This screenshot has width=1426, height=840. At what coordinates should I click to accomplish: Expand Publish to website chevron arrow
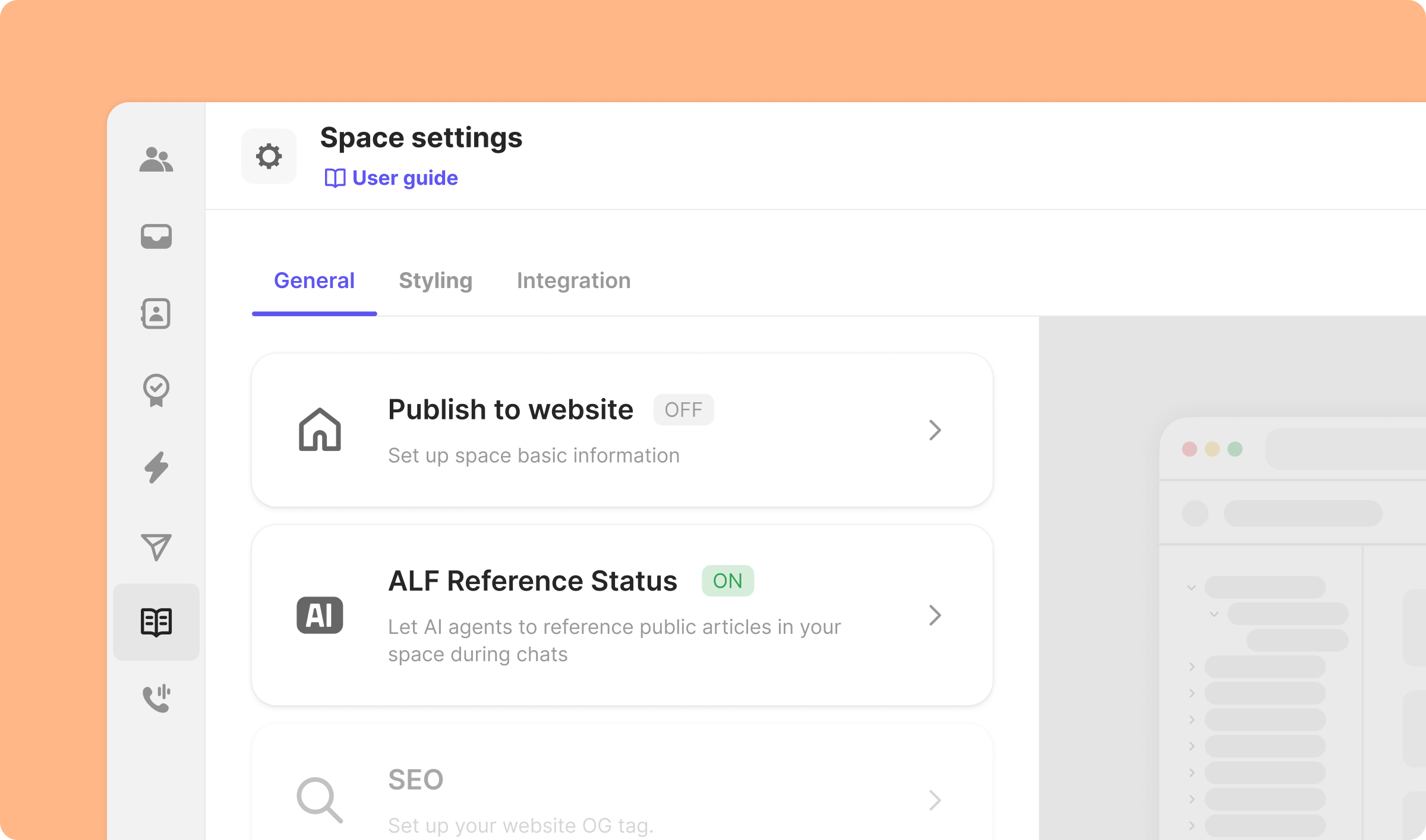tap(935, 430)
